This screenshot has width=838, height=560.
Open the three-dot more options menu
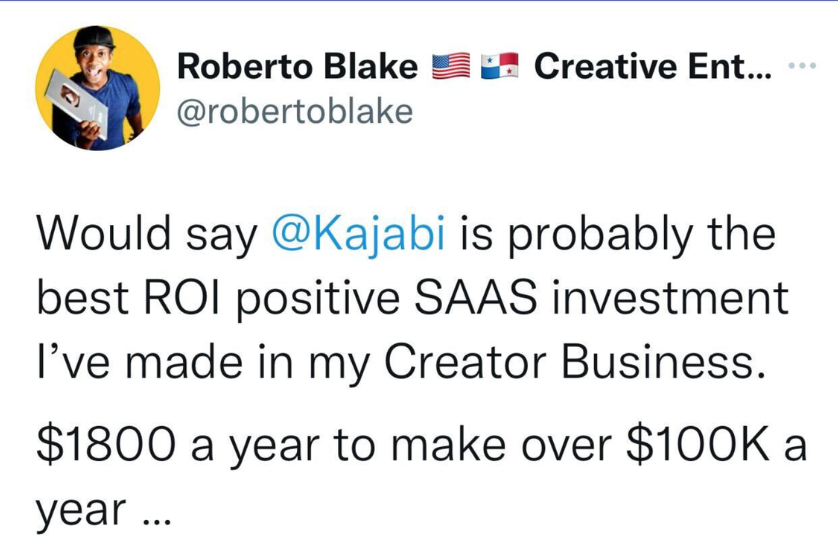(803, 66)
